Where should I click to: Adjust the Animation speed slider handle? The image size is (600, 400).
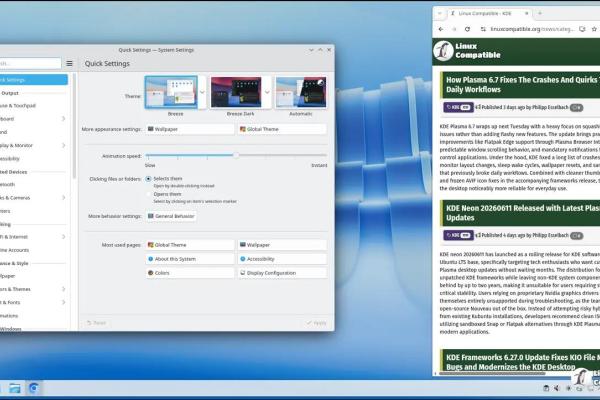[x=236, y=155]
